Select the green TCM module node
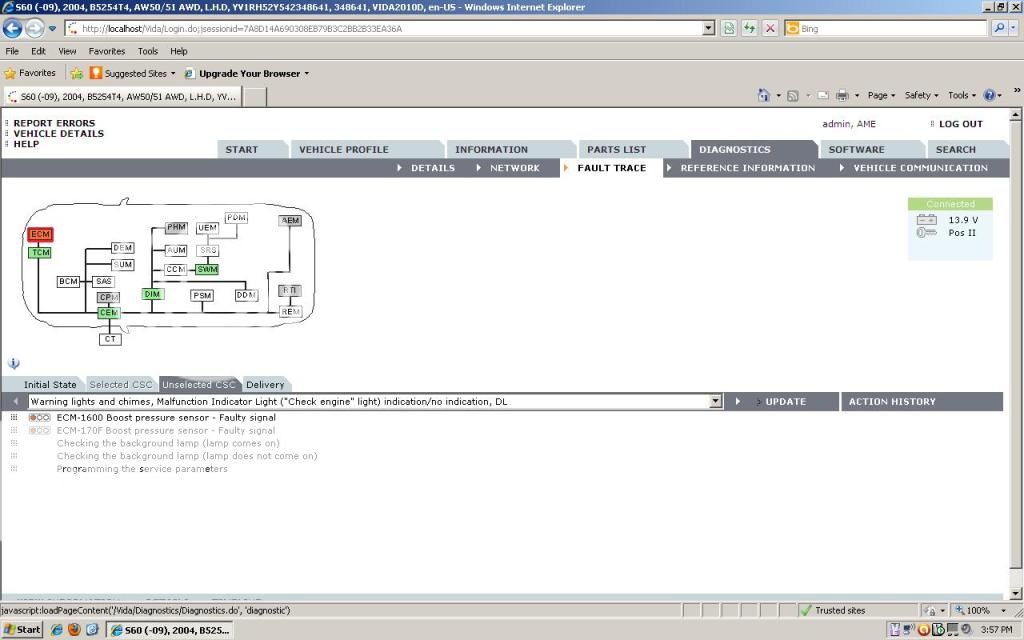Image resolution: width=1024 pixels, height=640 pixels. (40, 253)
